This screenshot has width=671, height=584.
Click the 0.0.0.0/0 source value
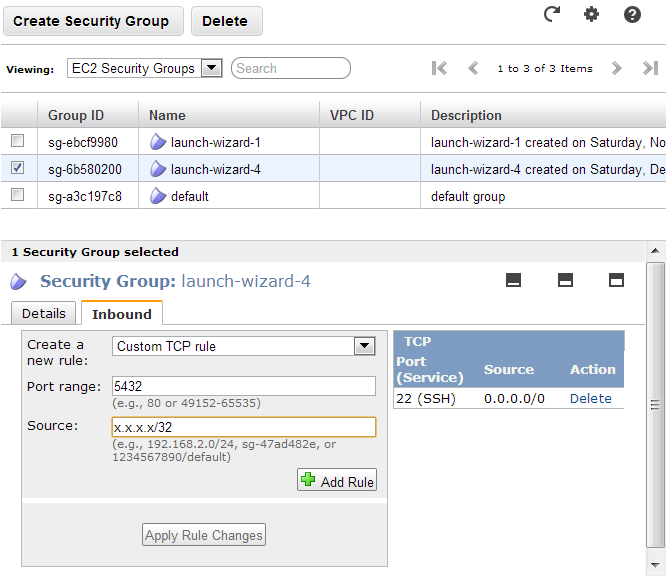tap(514, 398)
